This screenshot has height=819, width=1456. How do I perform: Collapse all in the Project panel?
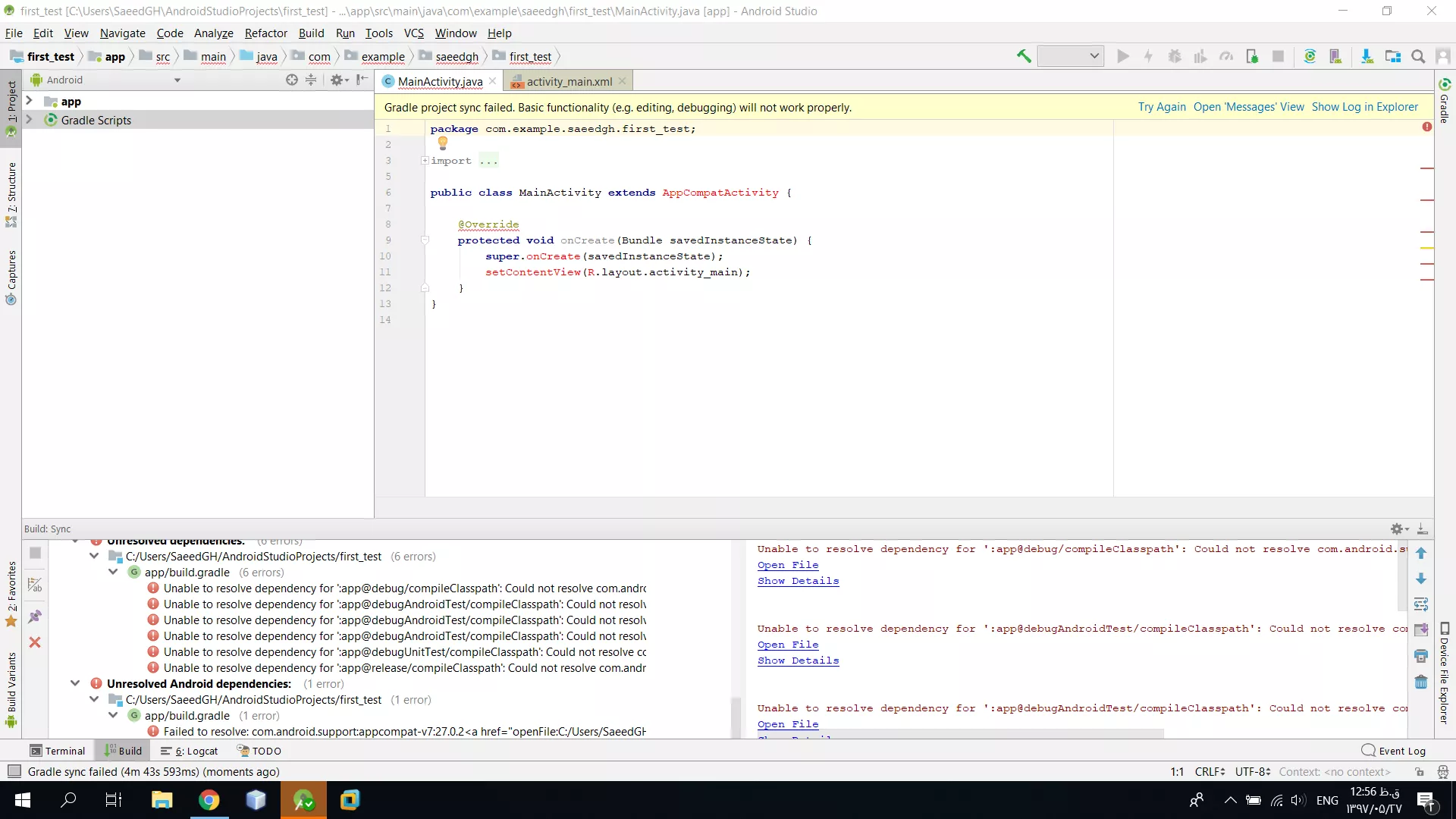click(311, 80)
